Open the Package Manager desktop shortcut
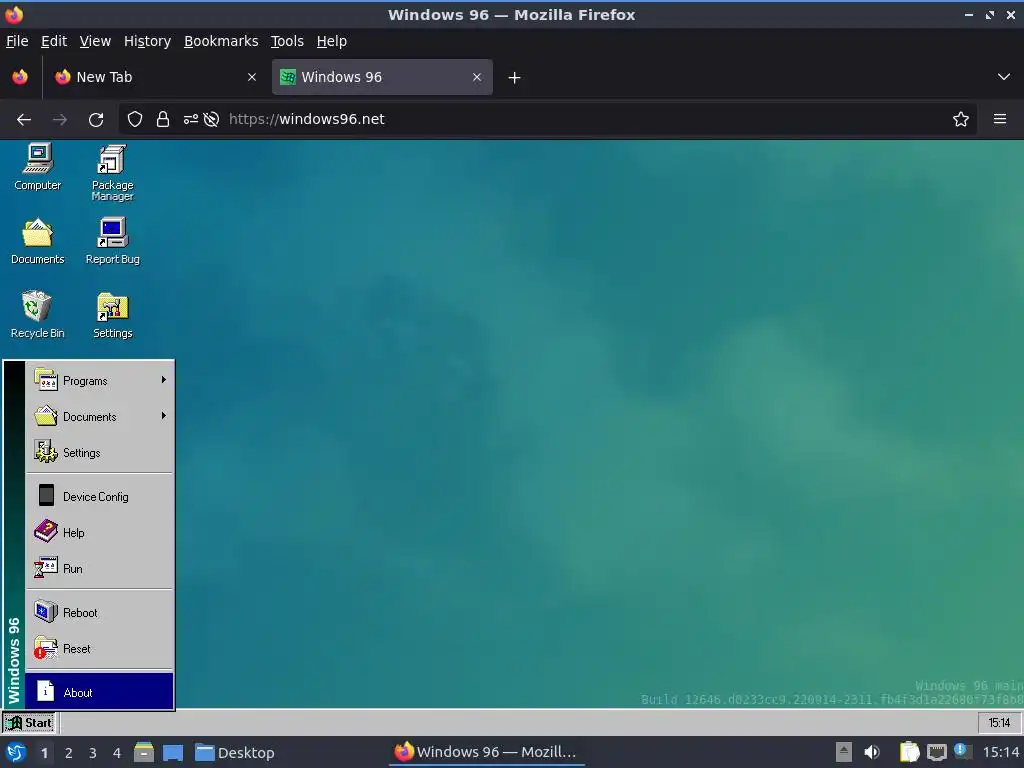 pos(112,172)
